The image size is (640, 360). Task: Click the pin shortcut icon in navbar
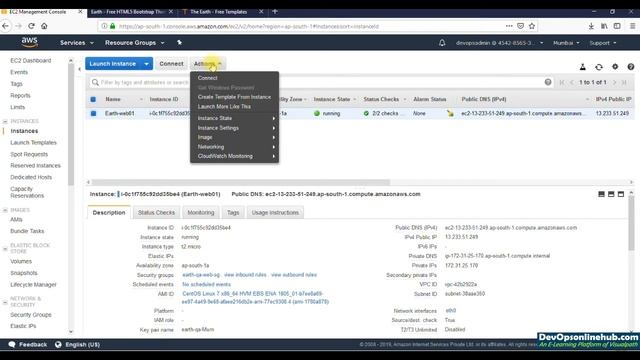tap(179, 42)
